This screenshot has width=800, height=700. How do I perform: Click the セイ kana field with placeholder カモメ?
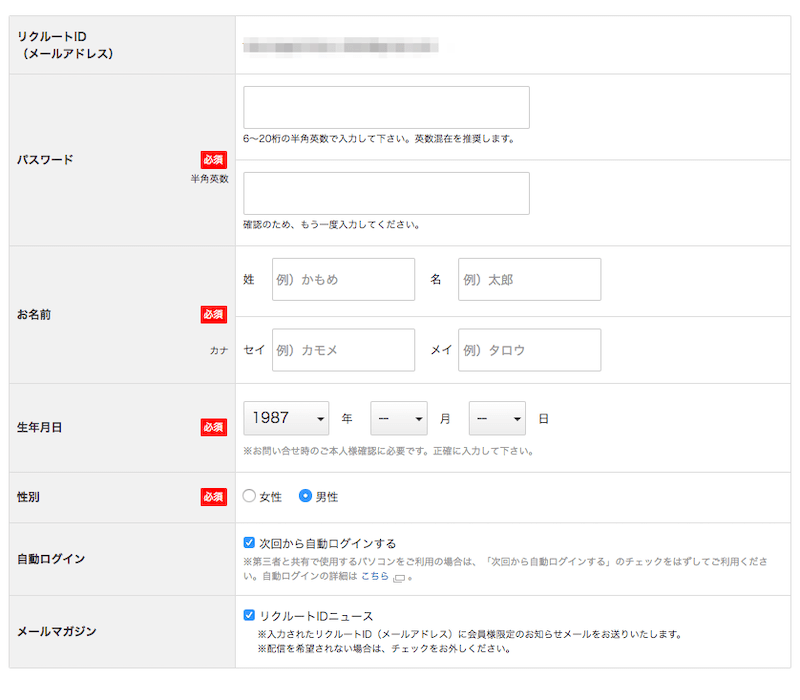343,350
